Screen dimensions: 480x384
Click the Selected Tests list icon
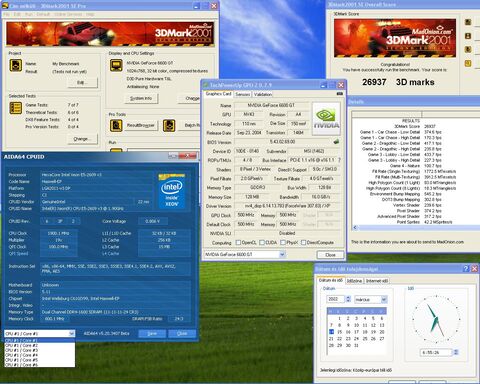pos(16,108)
